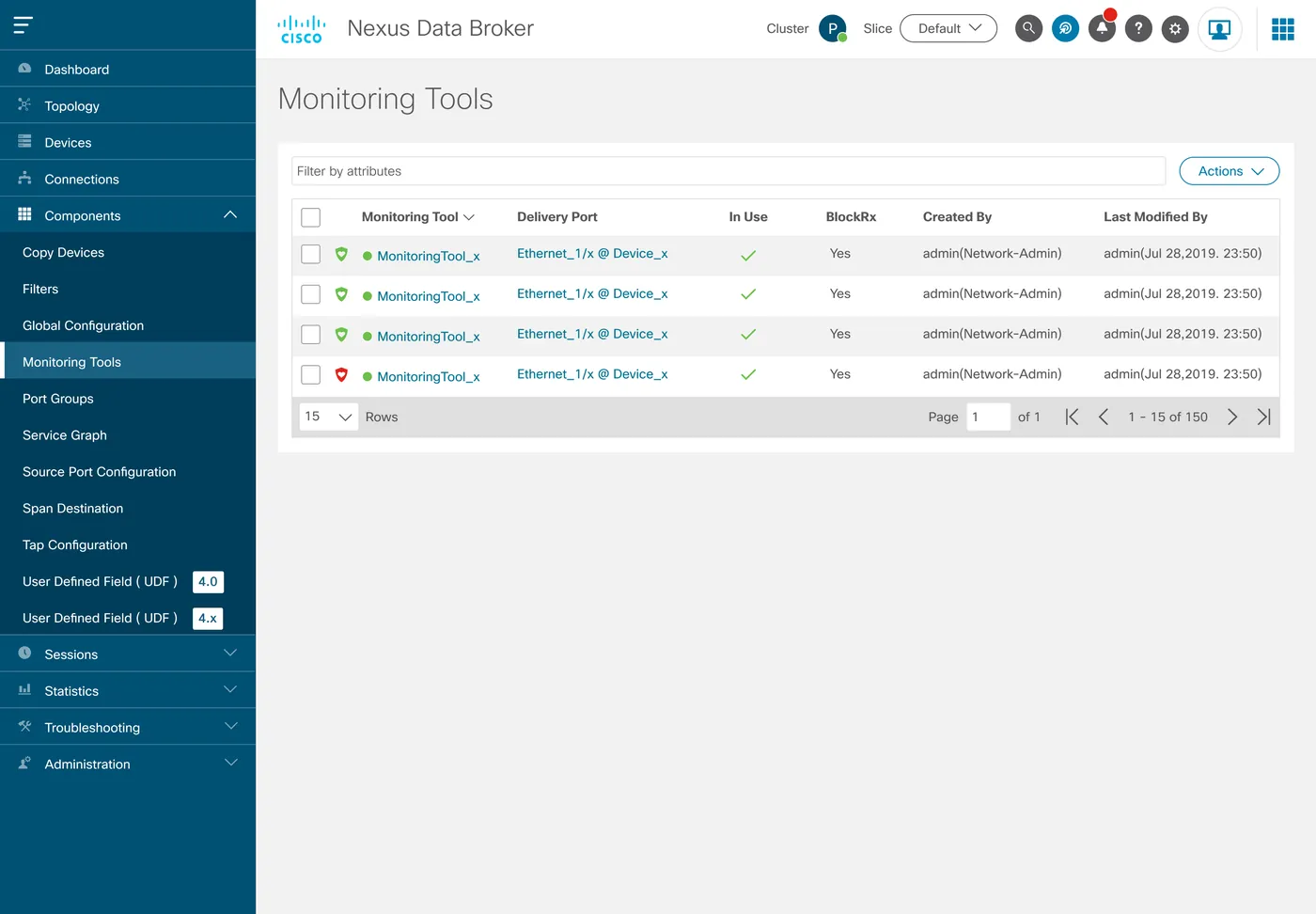Click the Cluster P status icon
This screenshot has width=1316, height=914.
(x=833, y=28)
